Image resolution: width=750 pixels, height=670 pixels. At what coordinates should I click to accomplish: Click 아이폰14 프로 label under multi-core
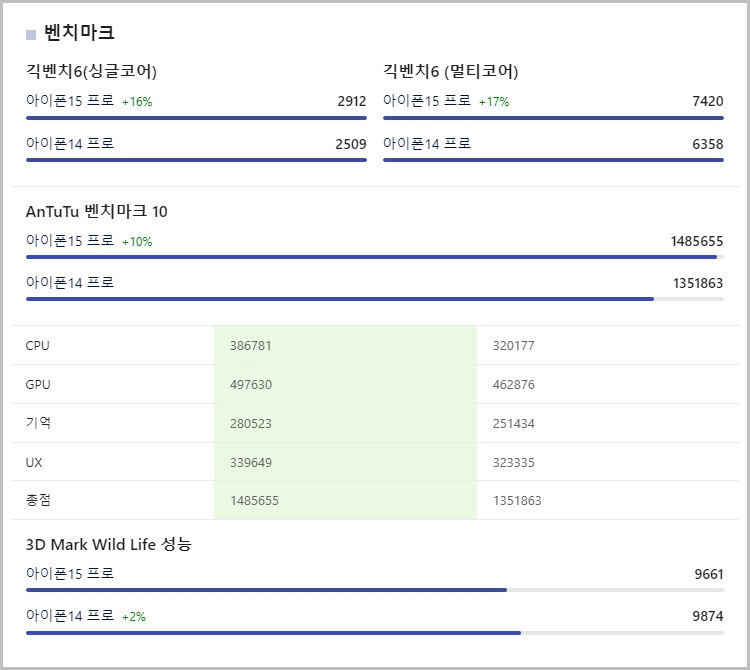point(427,143)
